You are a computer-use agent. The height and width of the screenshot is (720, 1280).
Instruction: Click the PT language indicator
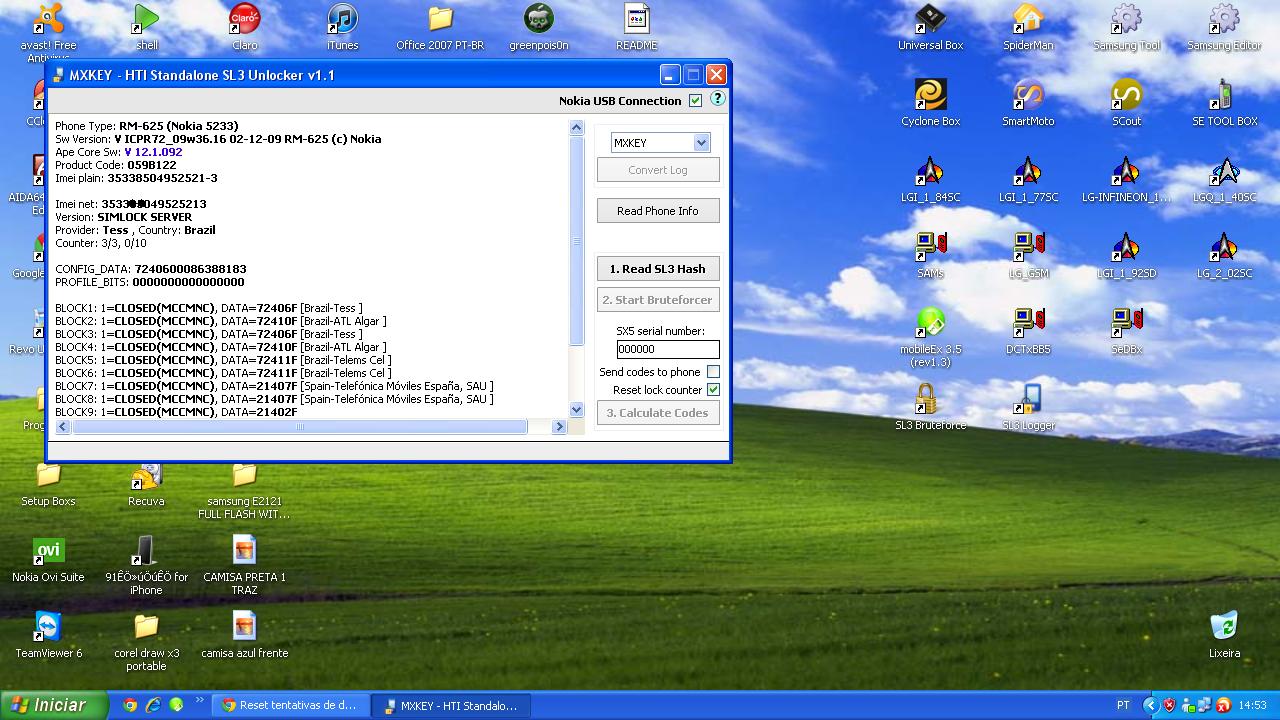(x=1123, y=705)
